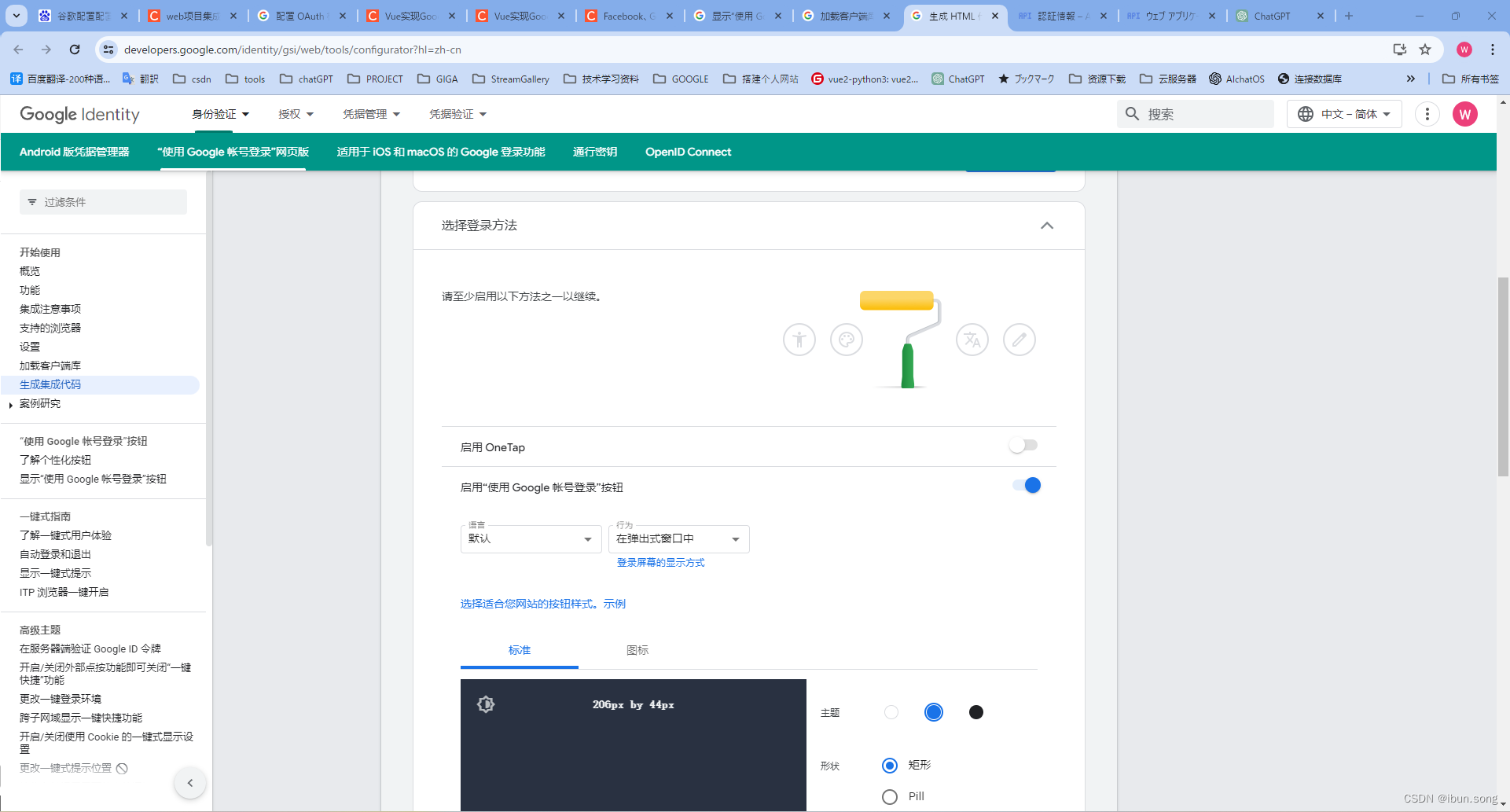
Task: Disable the Google 帐号登录 button toggle
Action: pyautogui.click(x=1027, y=485)
